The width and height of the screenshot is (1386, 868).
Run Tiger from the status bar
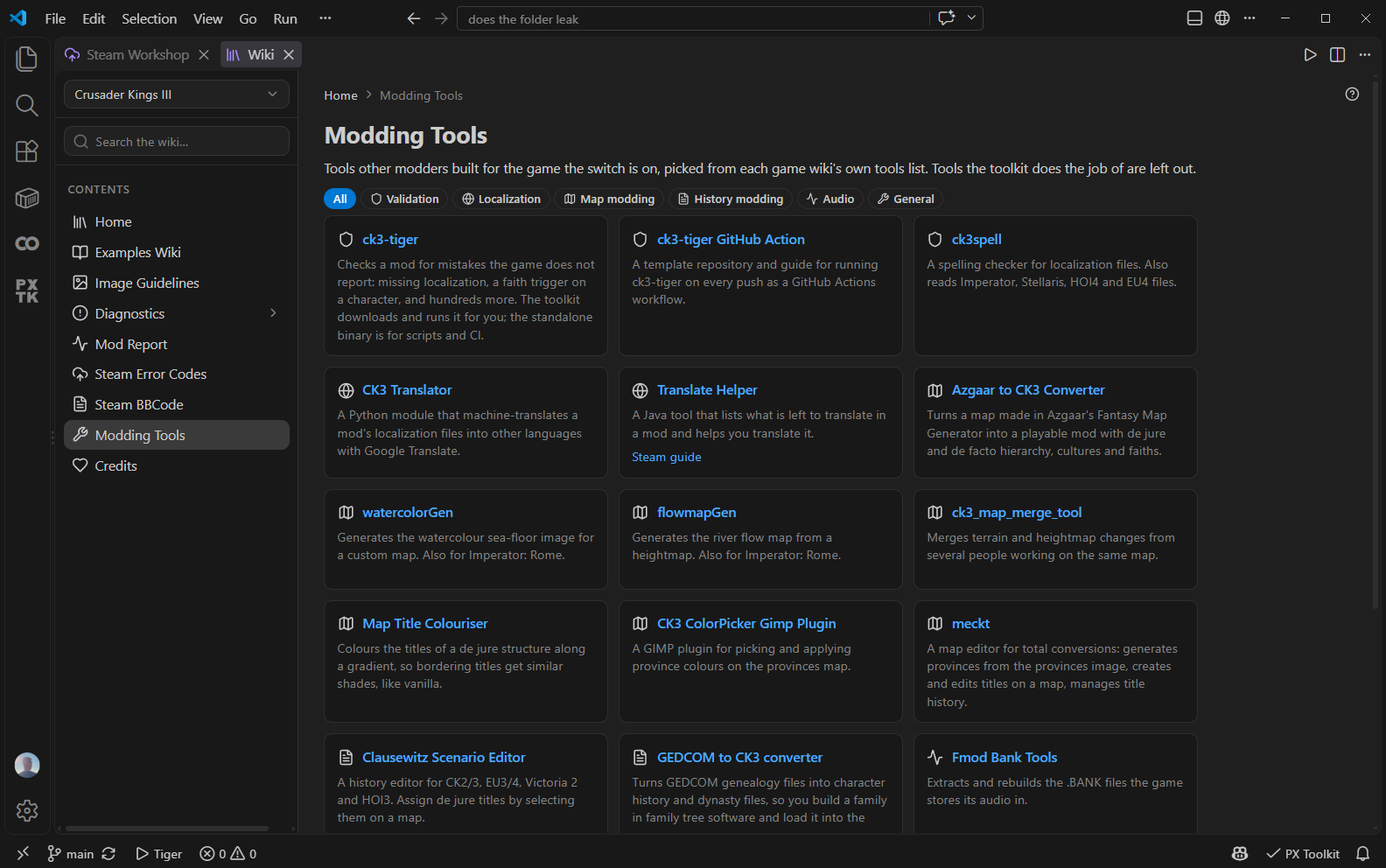tap(159, 853)
